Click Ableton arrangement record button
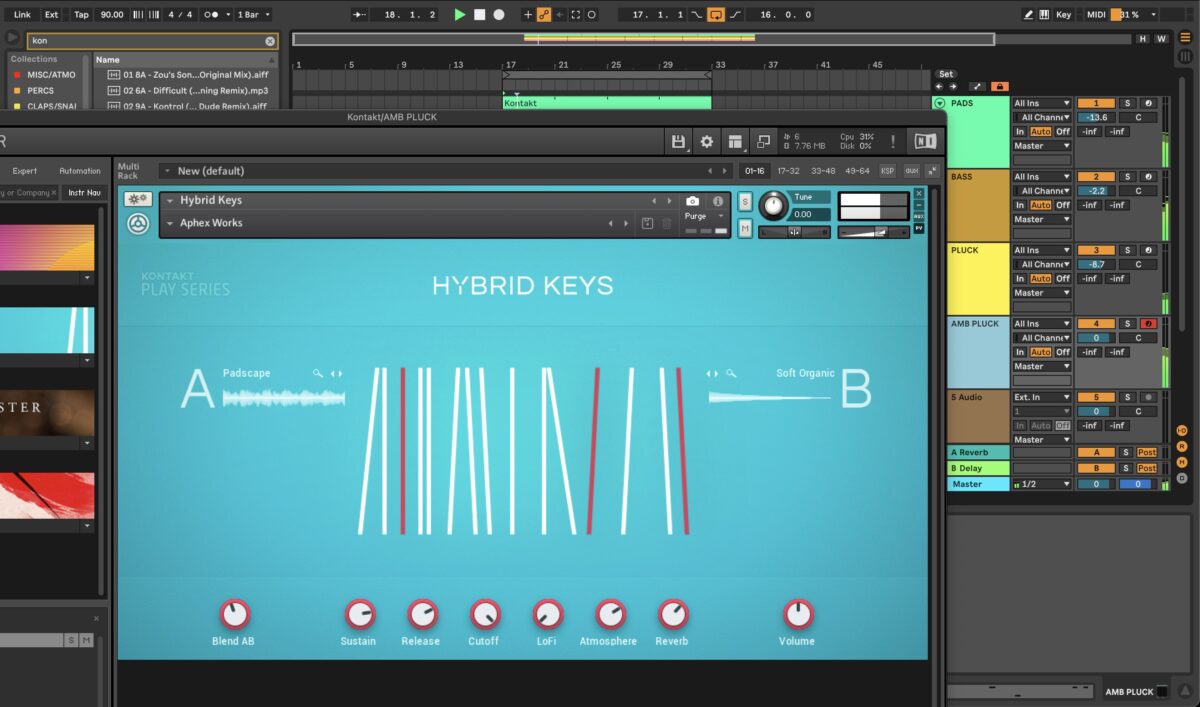The width and height of the screenshot is (1200, 707). 499,14
